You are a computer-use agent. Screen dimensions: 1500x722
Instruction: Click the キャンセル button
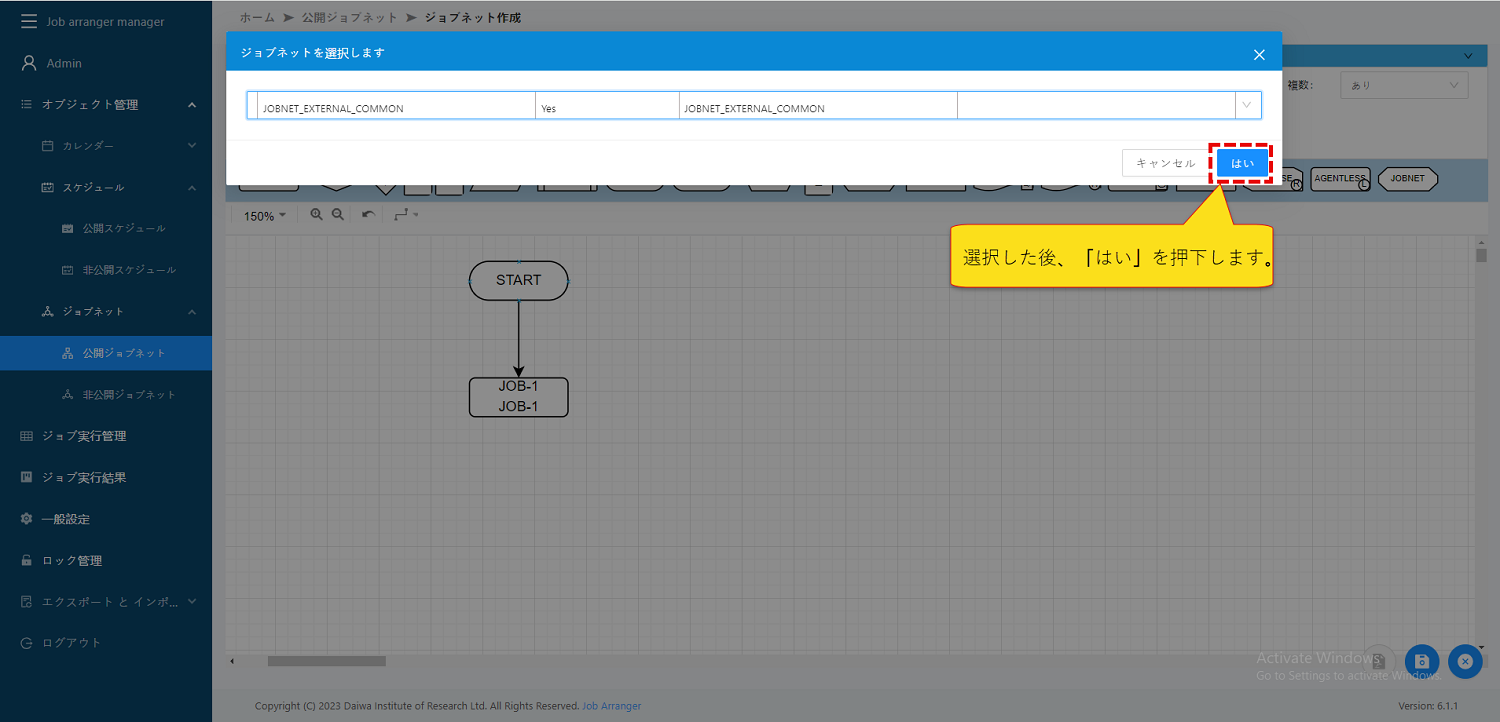[1165, 163]
